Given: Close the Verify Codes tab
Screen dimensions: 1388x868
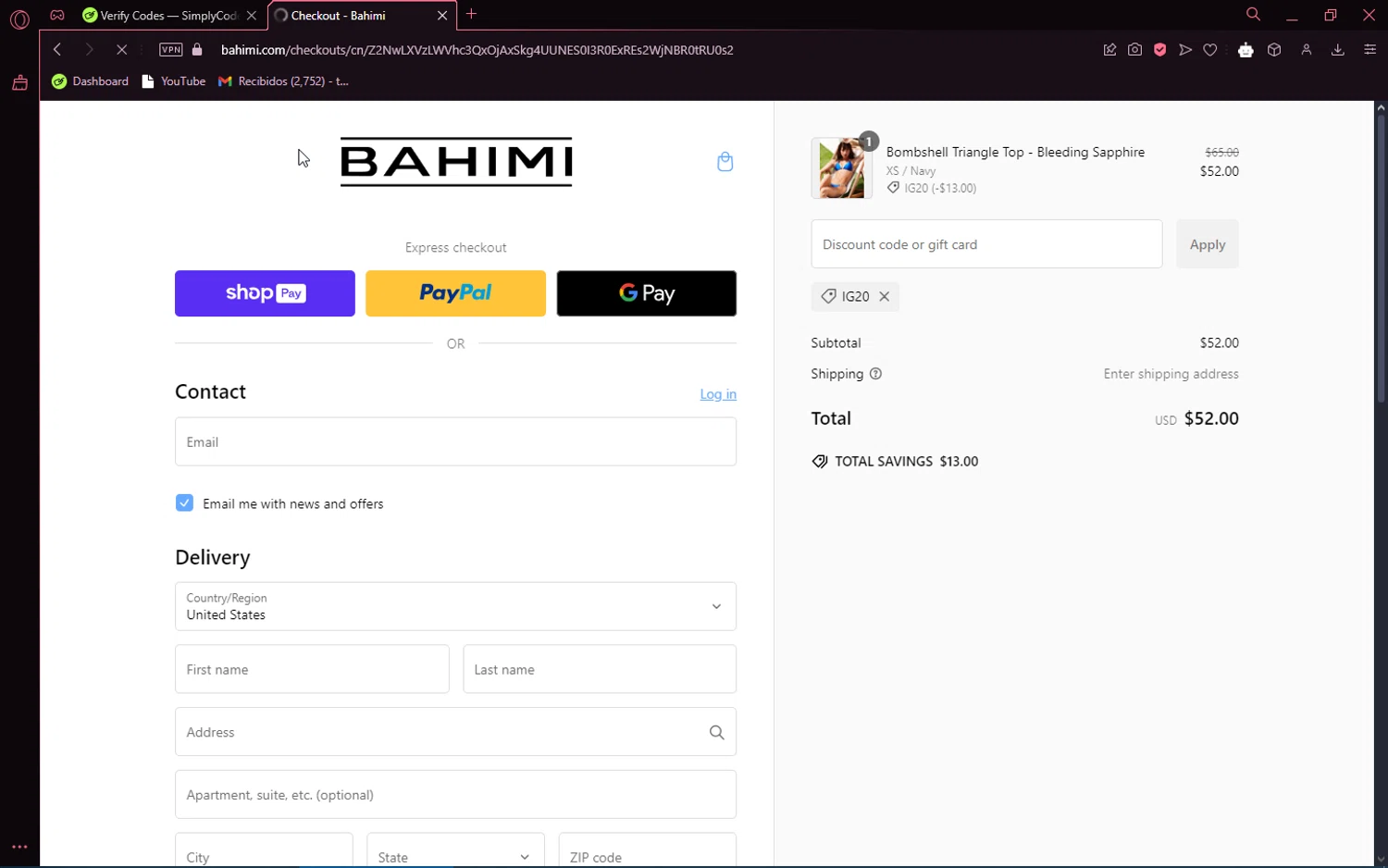Looking at the screenshot, I should 252,16.
